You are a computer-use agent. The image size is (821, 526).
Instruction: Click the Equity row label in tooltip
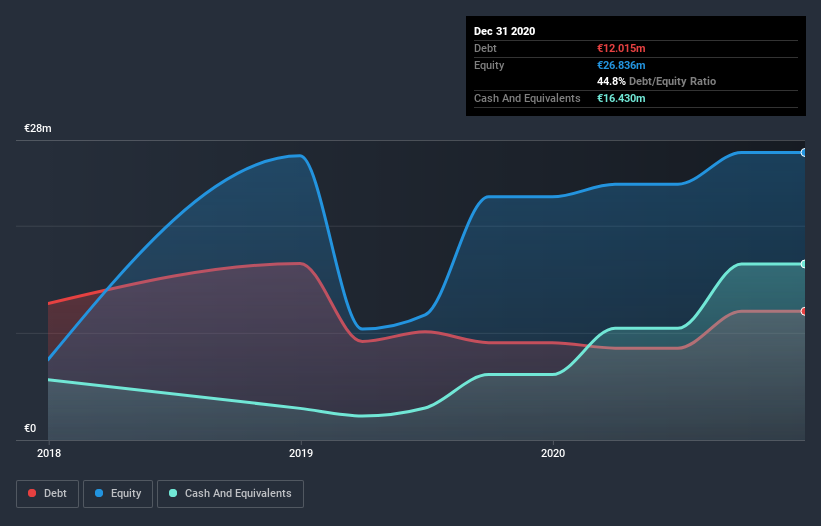[x=489, y=65]
